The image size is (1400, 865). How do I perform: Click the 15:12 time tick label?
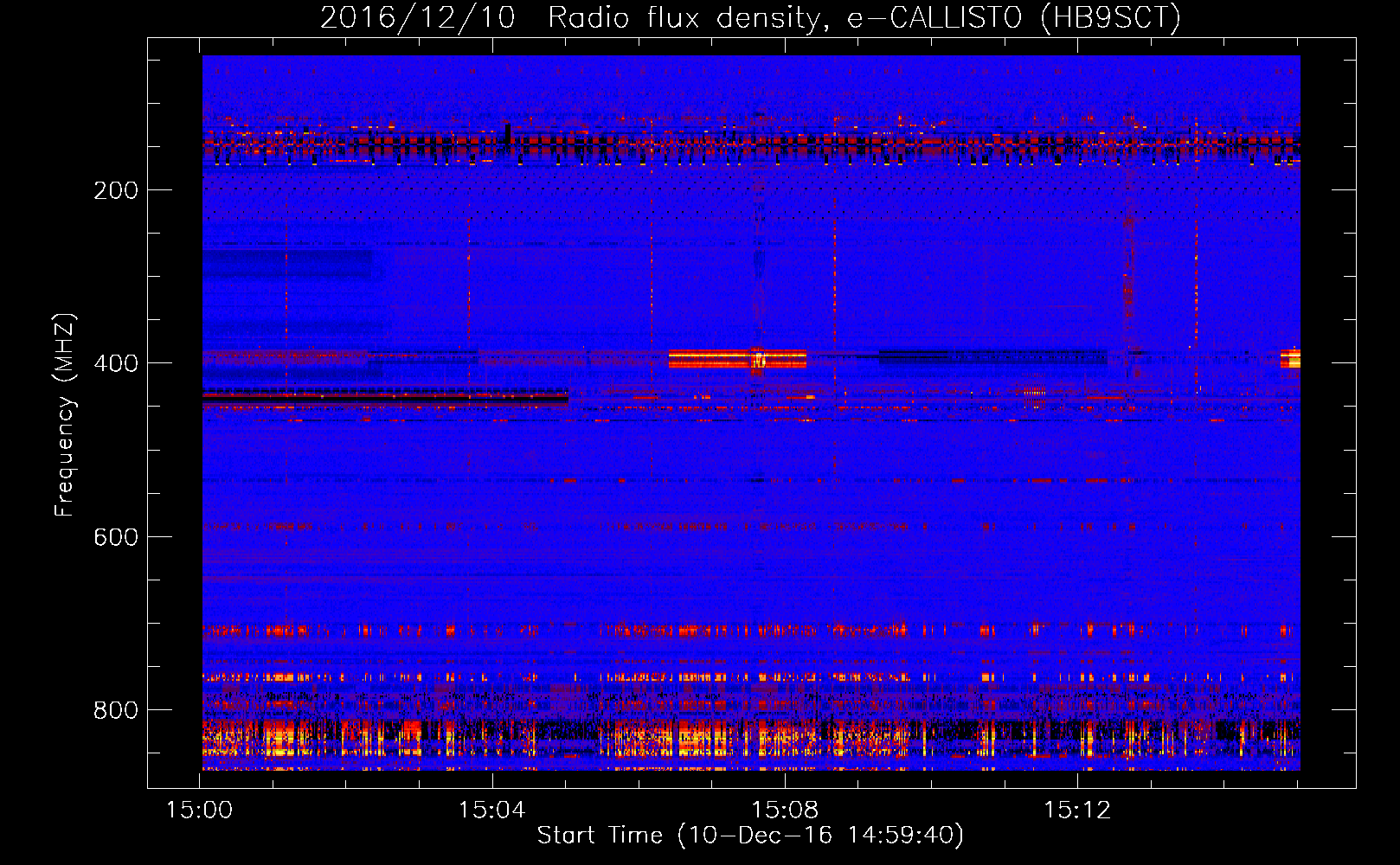(1077, 810)
